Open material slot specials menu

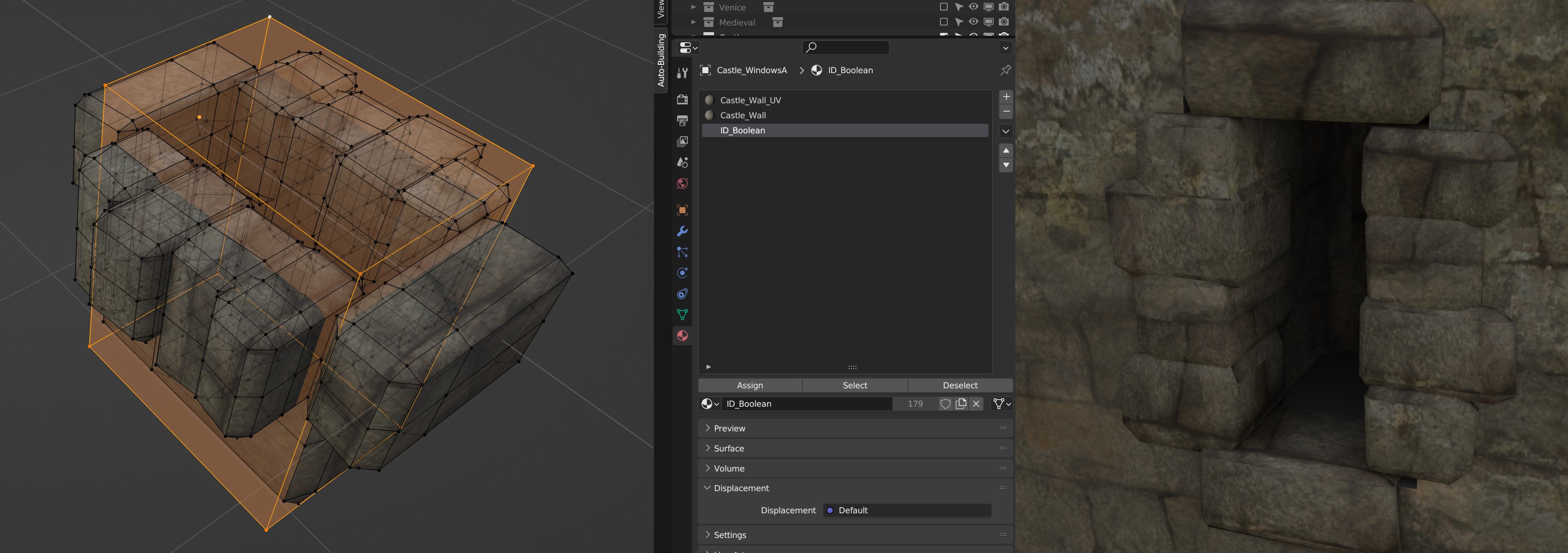(1006, 131)
